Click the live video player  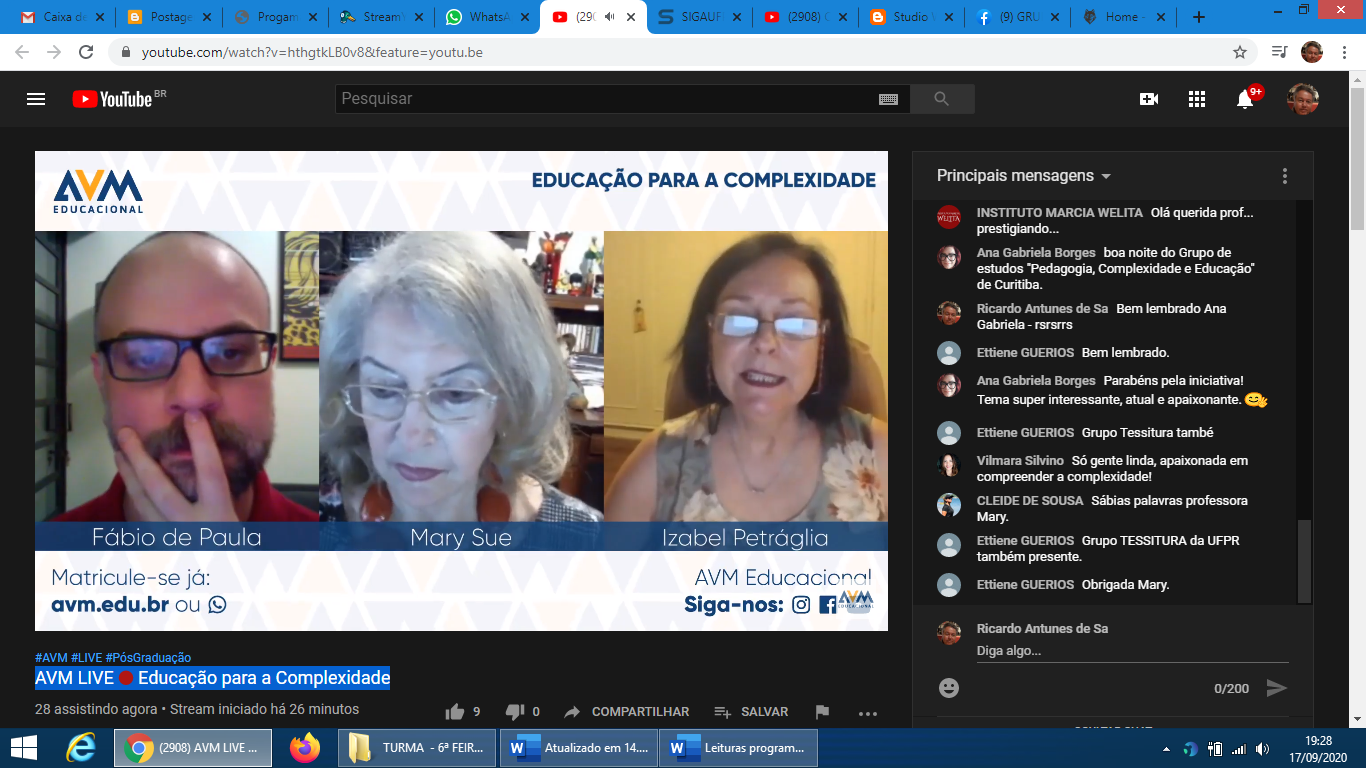(x=461, y=391)
